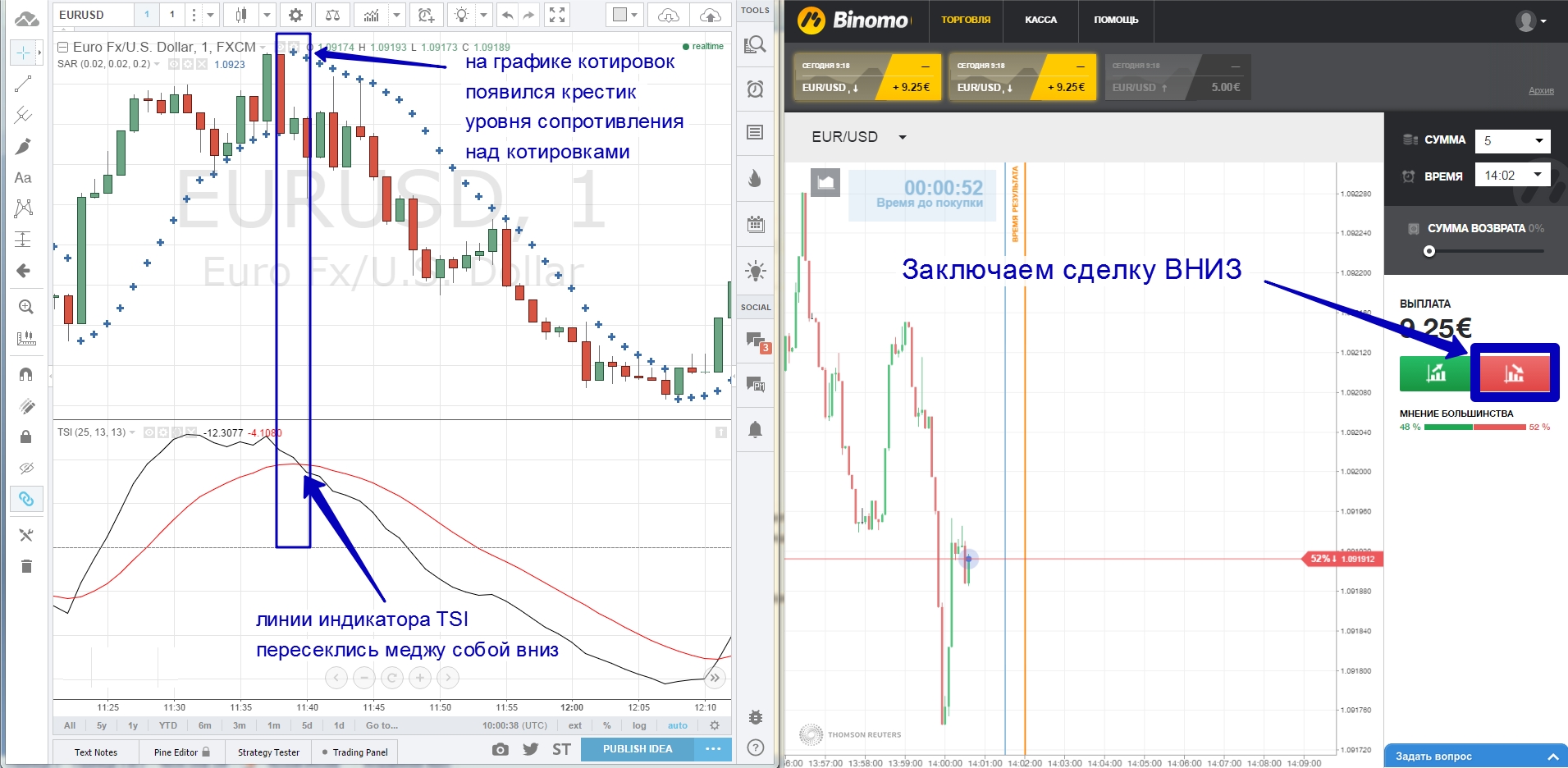Select the text annotation tool
The width and height of the screenshot is (1568, 768).
[23, 177]
